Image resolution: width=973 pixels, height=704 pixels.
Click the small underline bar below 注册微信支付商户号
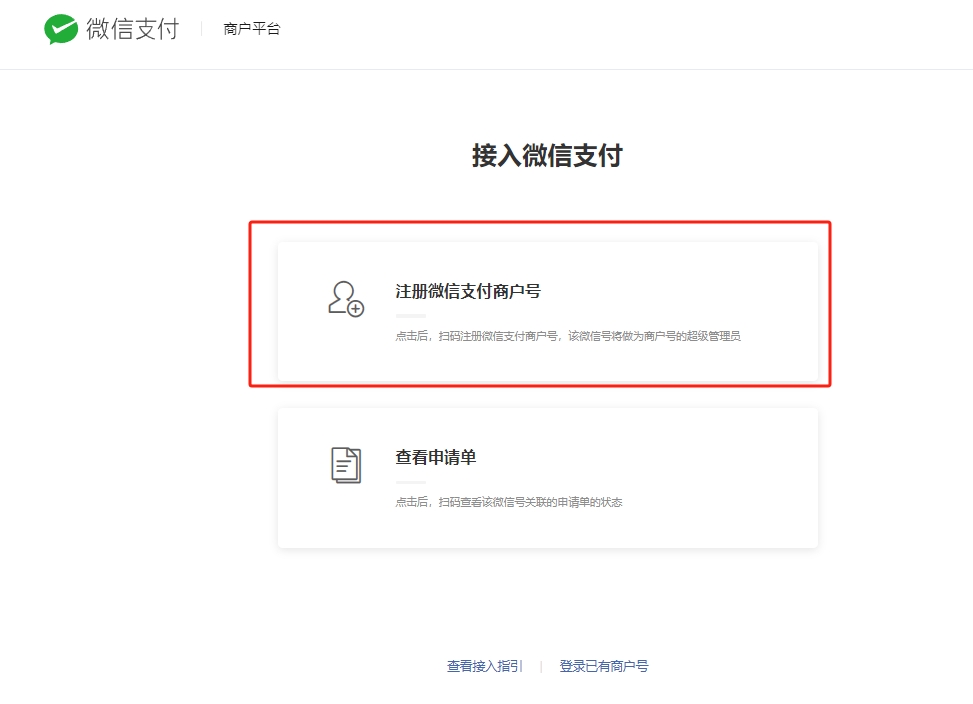coord(410,316)
